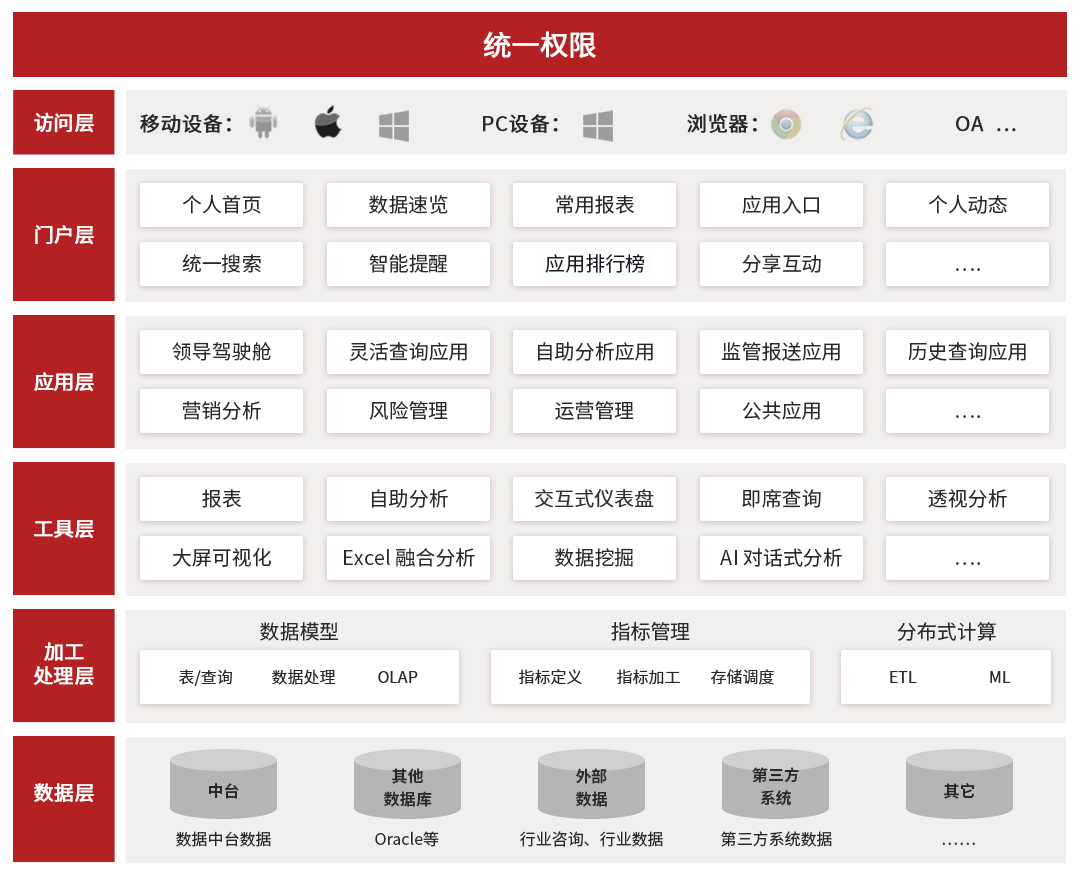Click the 外部数据 database cylinder icon
The height and width of the screenshot is (878, 1080).
[x=592, y=785]
